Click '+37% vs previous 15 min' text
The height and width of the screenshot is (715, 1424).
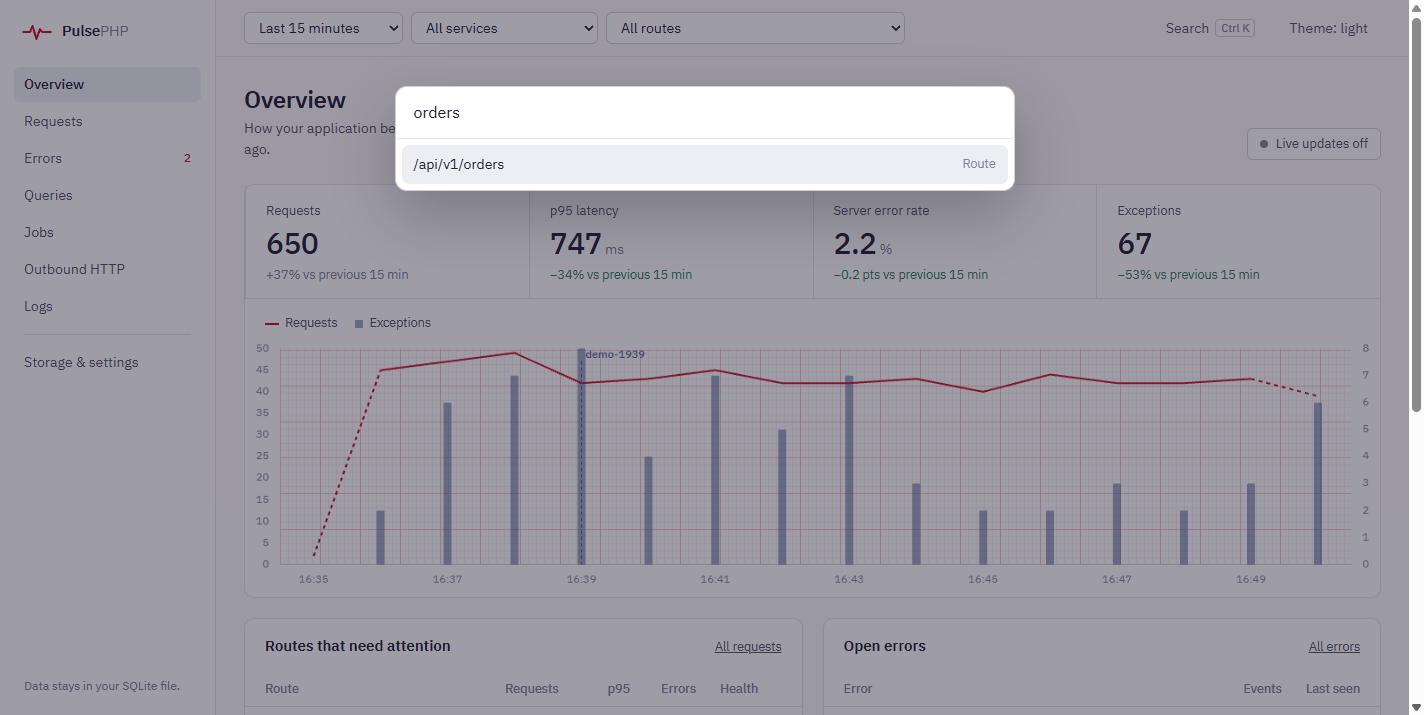click(x=337, y=275)
